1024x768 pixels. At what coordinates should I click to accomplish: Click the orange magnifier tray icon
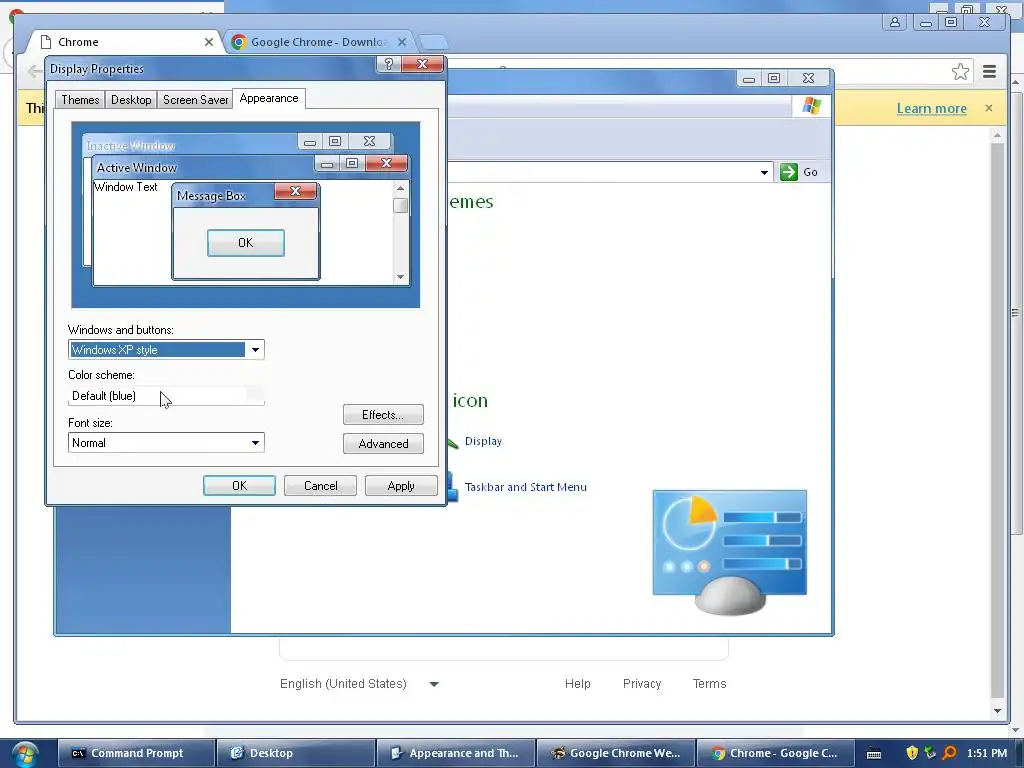tap(950, 753)
